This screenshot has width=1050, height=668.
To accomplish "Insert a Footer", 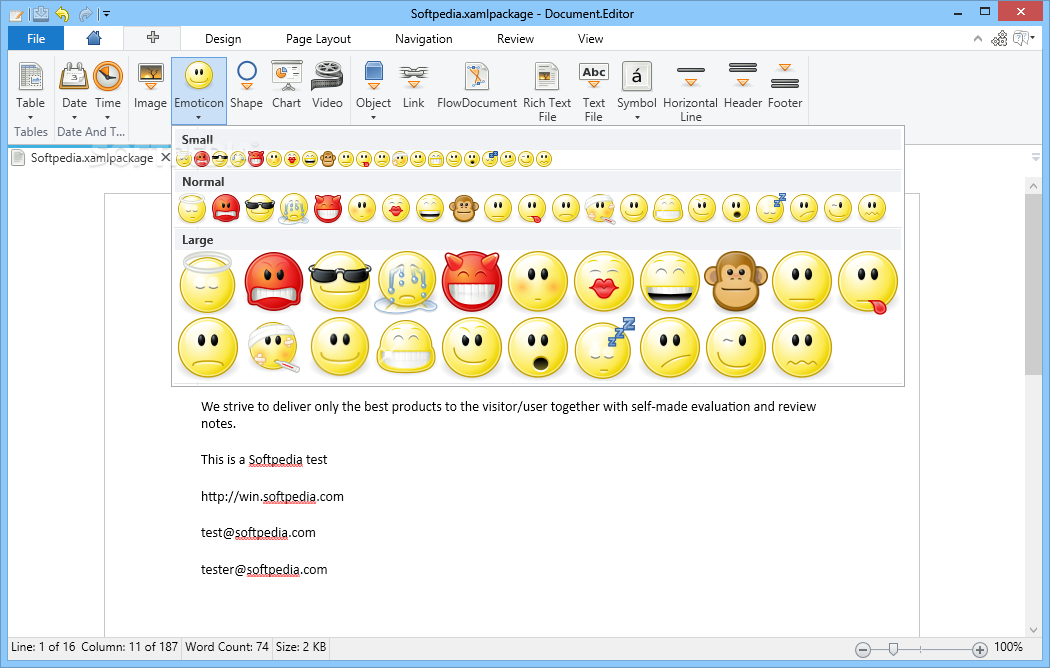I will tap(785, 86).
